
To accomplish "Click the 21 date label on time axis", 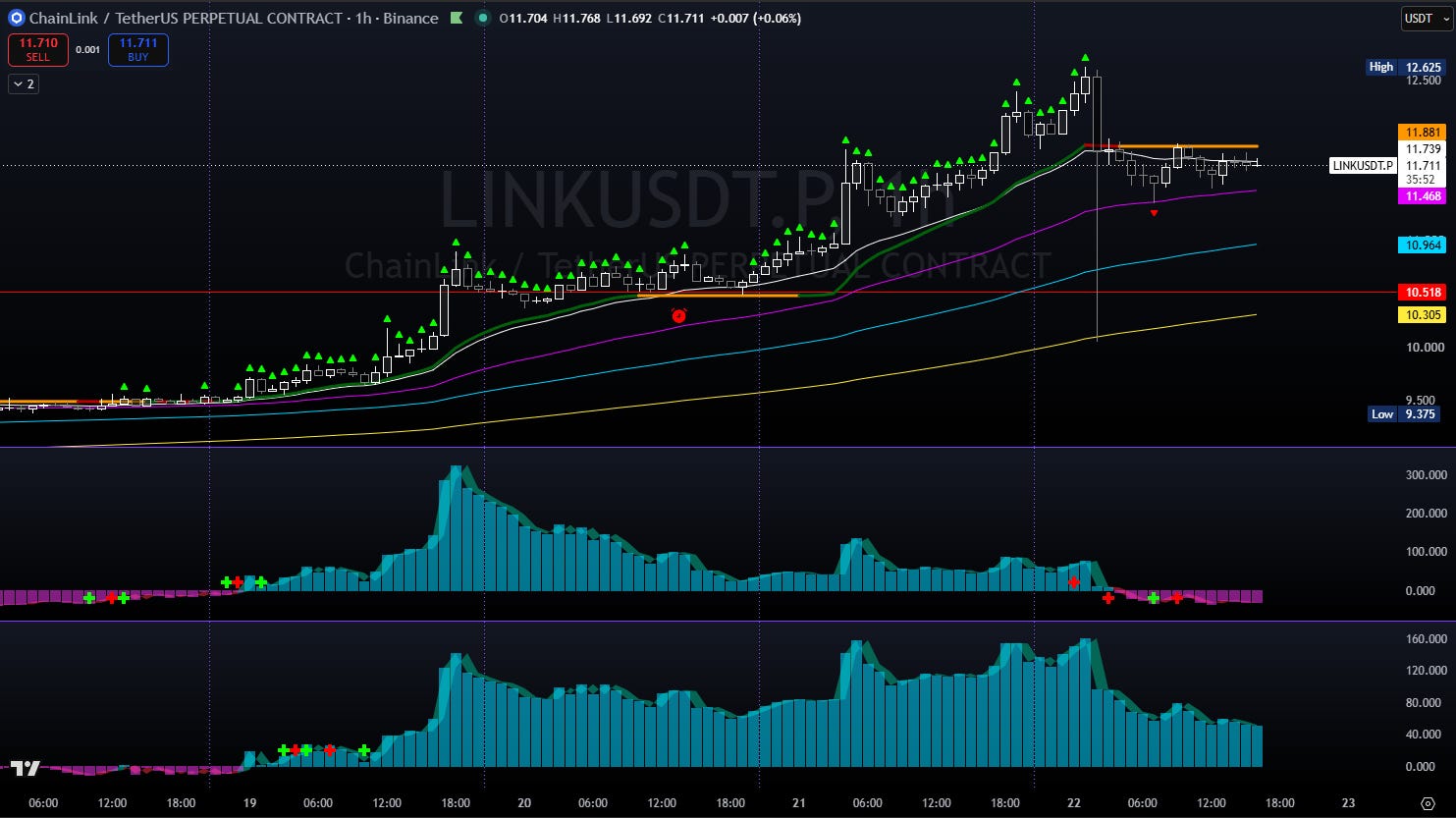I will point(798,802).
